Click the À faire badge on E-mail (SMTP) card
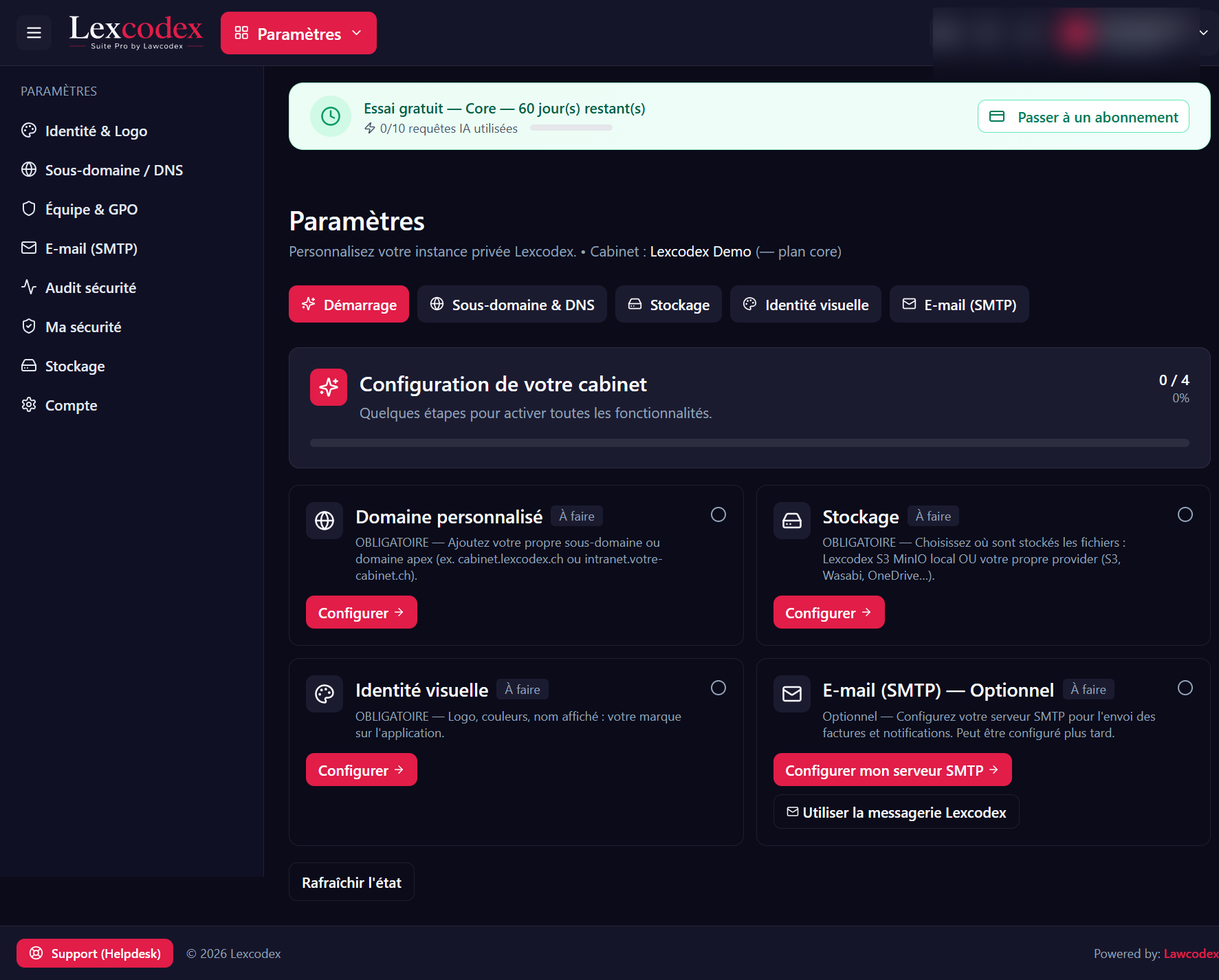 [x=1088, y=689]
